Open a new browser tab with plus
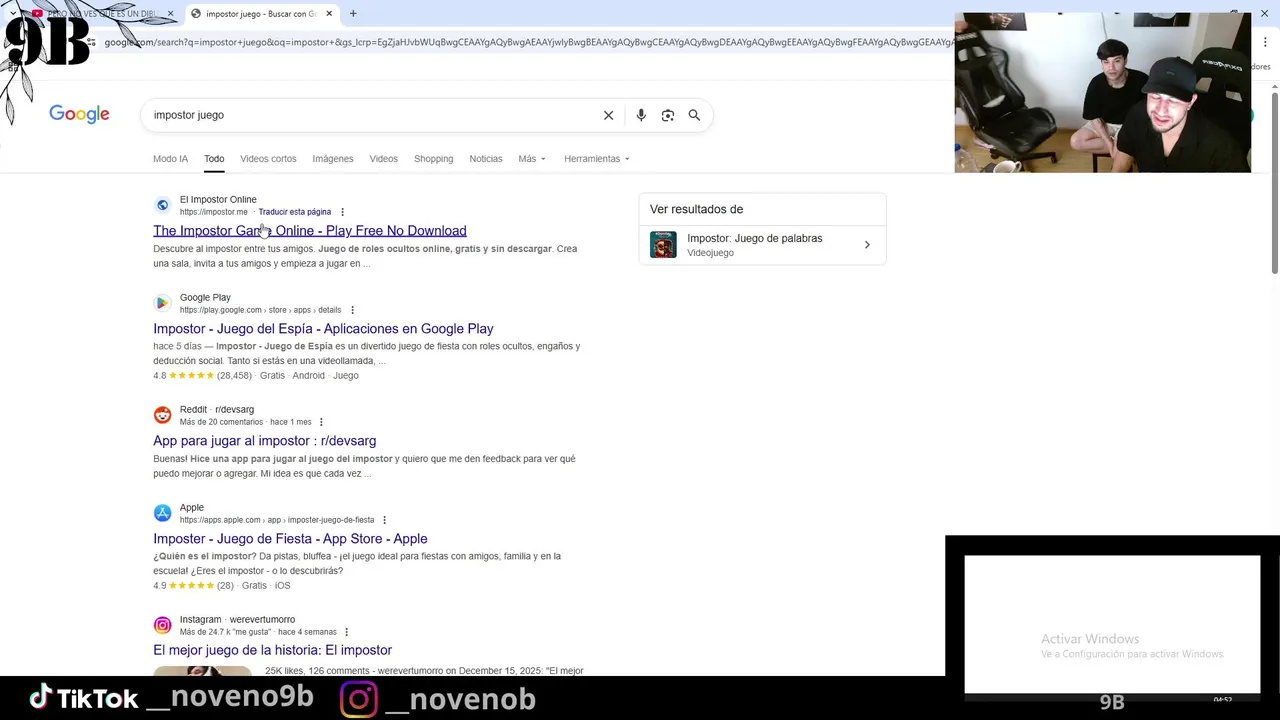 coord(353,14)
